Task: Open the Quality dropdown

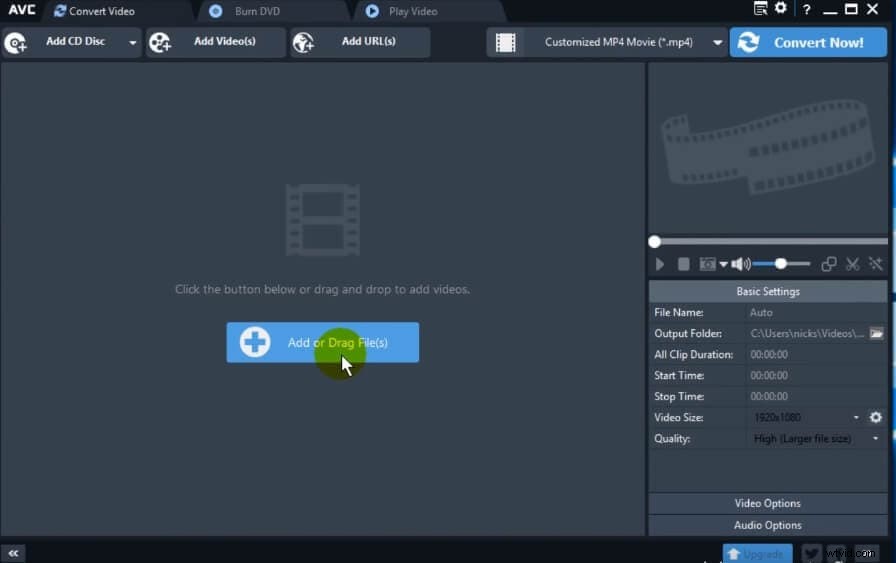Action: click(816, 438)
